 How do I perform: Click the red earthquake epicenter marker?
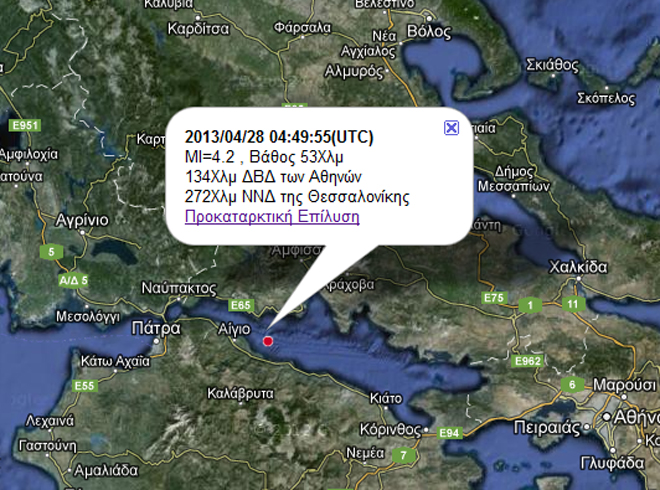268,341
